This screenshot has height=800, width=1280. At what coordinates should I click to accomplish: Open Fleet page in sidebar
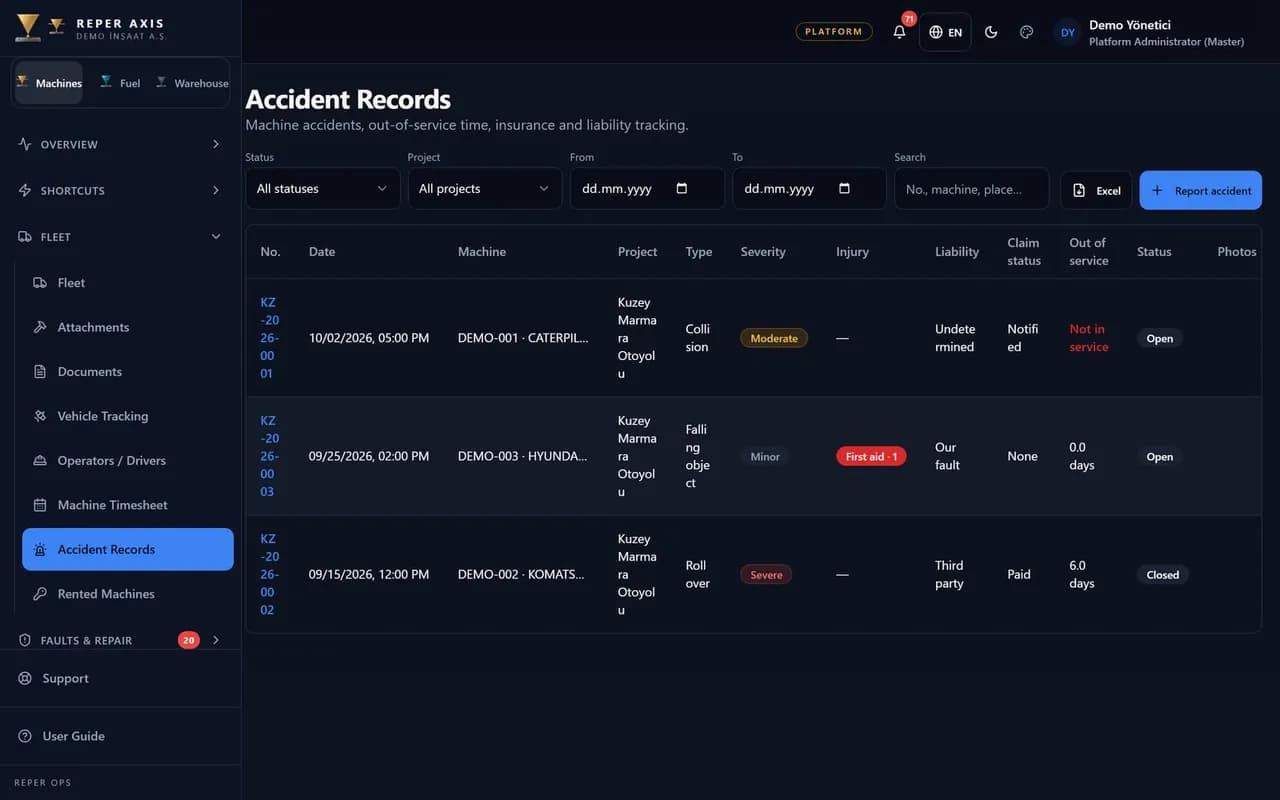(x=128, y=283)
